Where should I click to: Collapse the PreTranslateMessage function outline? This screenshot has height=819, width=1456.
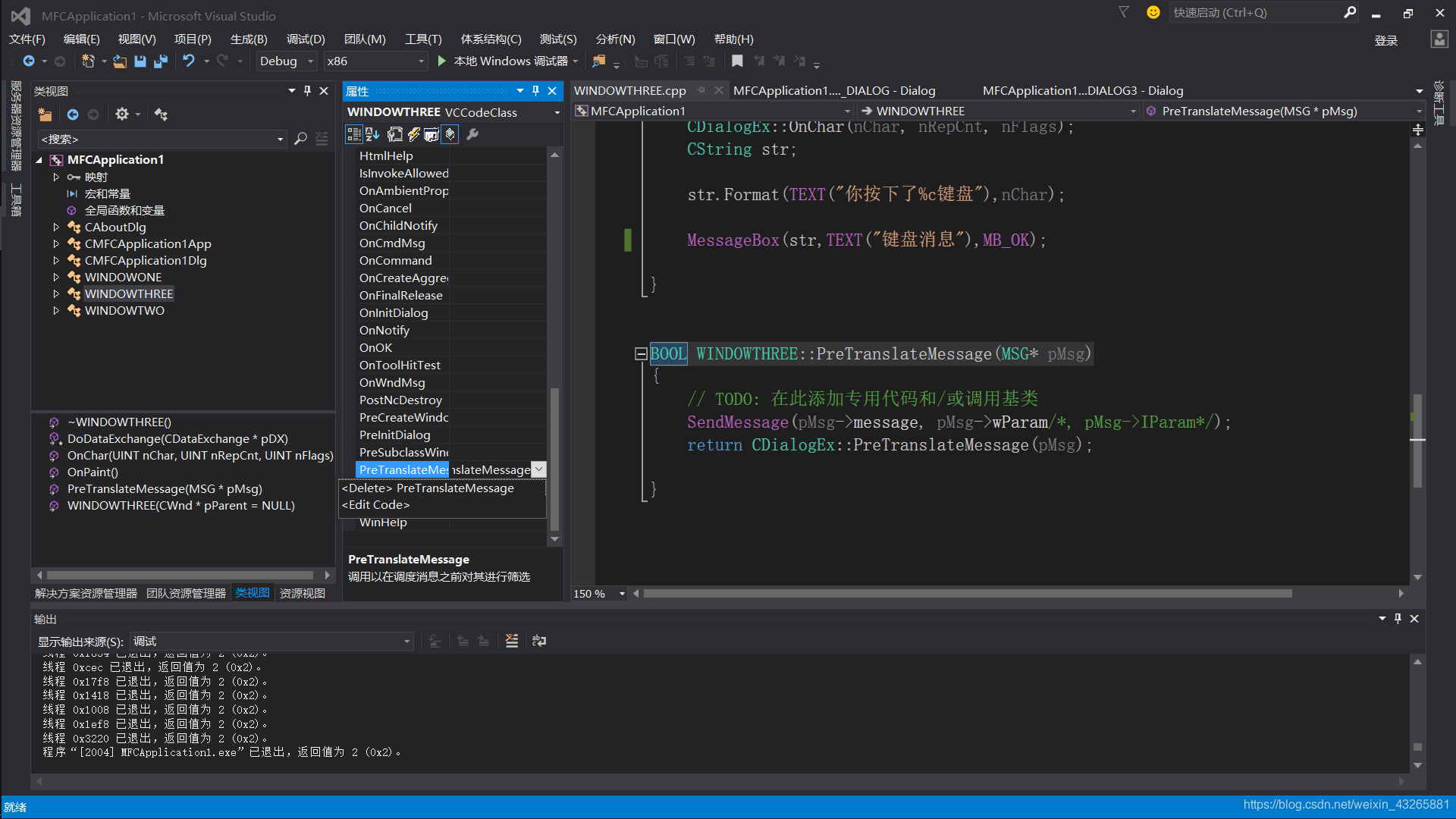click(x=641, y=353)
